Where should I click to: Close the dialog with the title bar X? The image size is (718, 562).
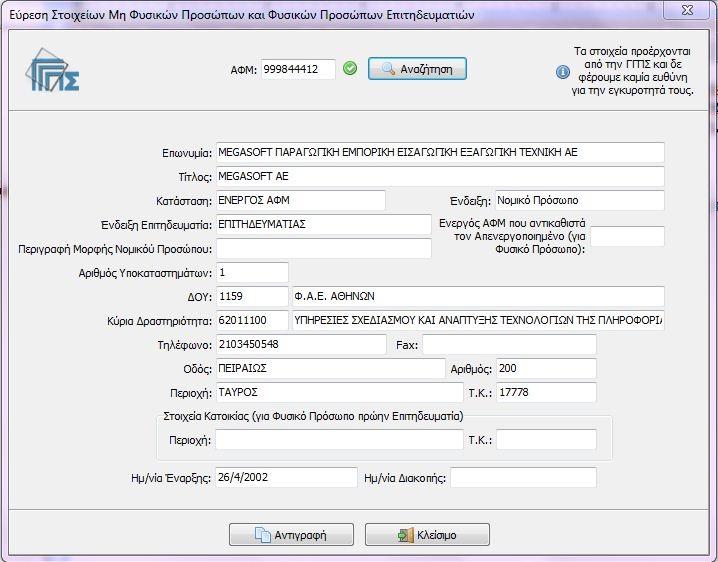click(x=687, y=10)
